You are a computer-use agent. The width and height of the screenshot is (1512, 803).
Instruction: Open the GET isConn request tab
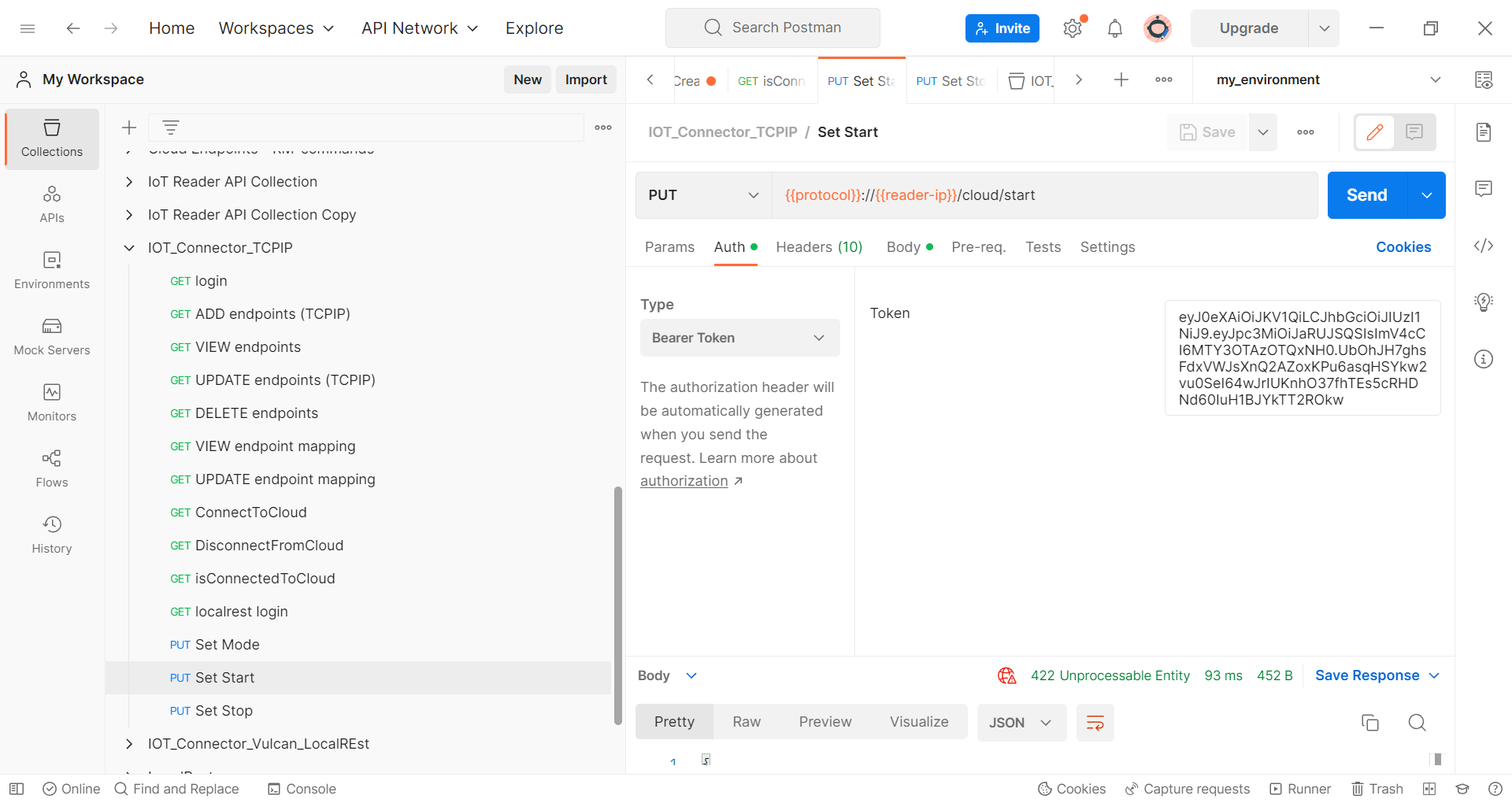click(x=770, y=81)
